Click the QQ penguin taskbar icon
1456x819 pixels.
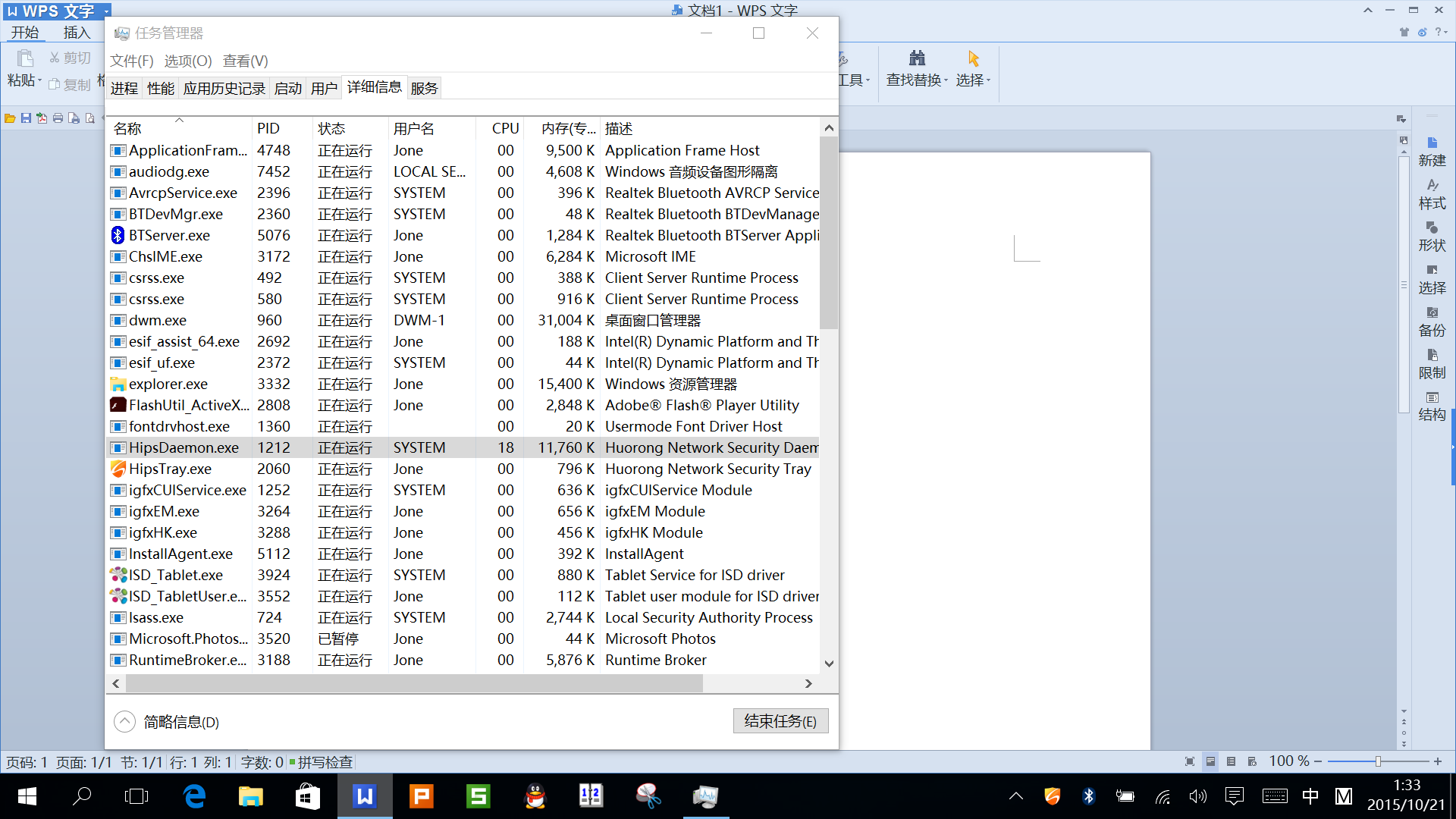point(535,796)
